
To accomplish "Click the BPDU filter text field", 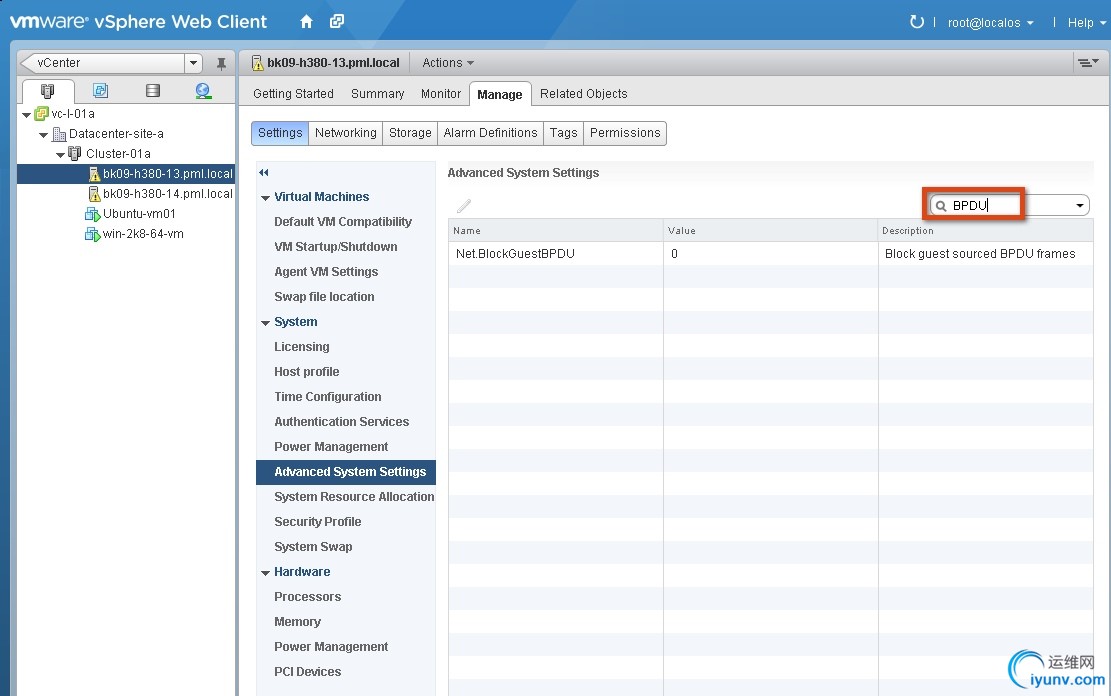I will tap(1008, 206).
